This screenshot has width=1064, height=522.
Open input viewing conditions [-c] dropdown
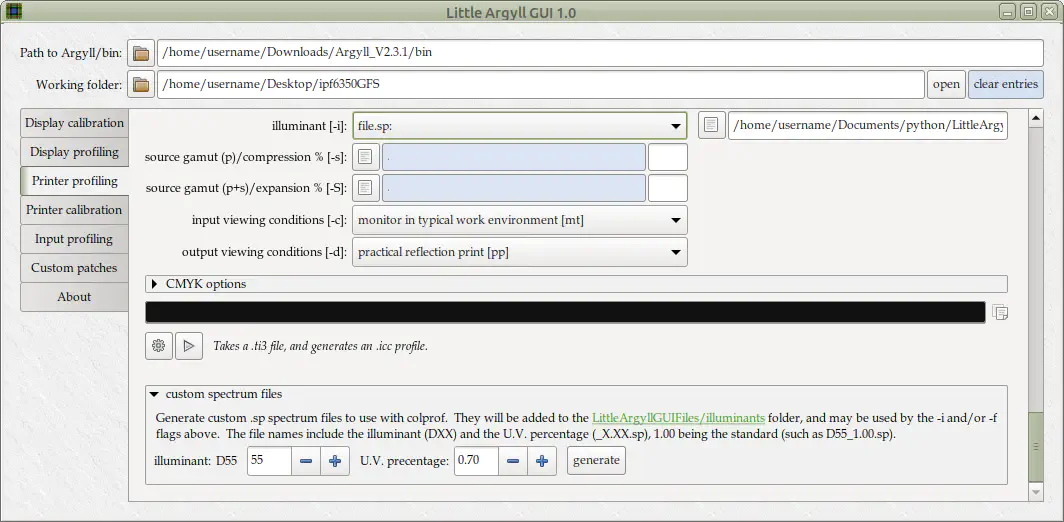click(x=520, y=220)
